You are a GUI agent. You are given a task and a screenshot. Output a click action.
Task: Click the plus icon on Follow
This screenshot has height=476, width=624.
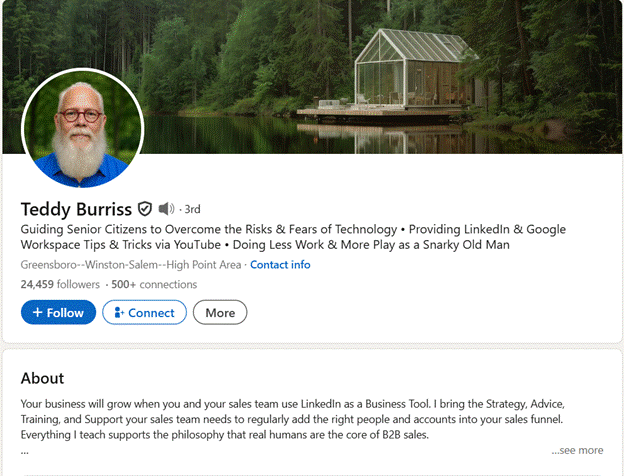click(x=37, y=312)
